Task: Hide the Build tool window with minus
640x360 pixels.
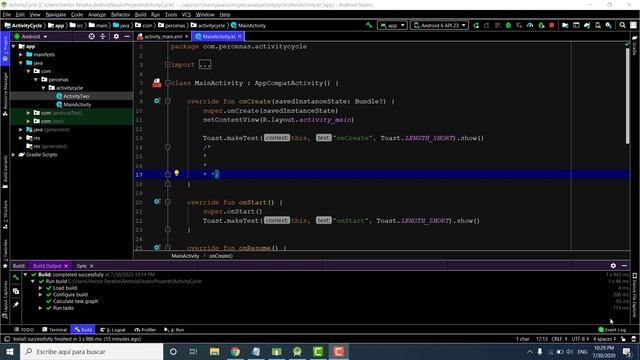Action: point(624,266)
